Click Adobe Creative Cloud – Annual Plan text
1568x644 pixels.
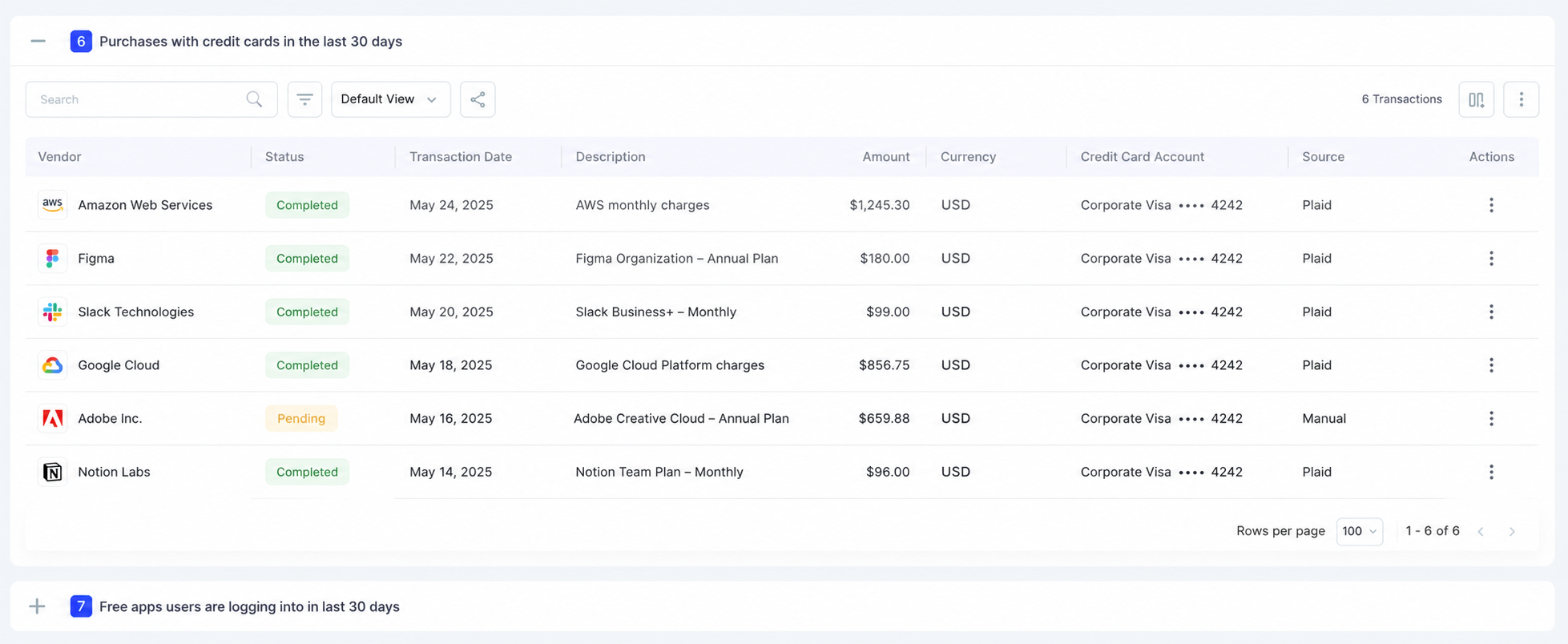tap(681, 418)
